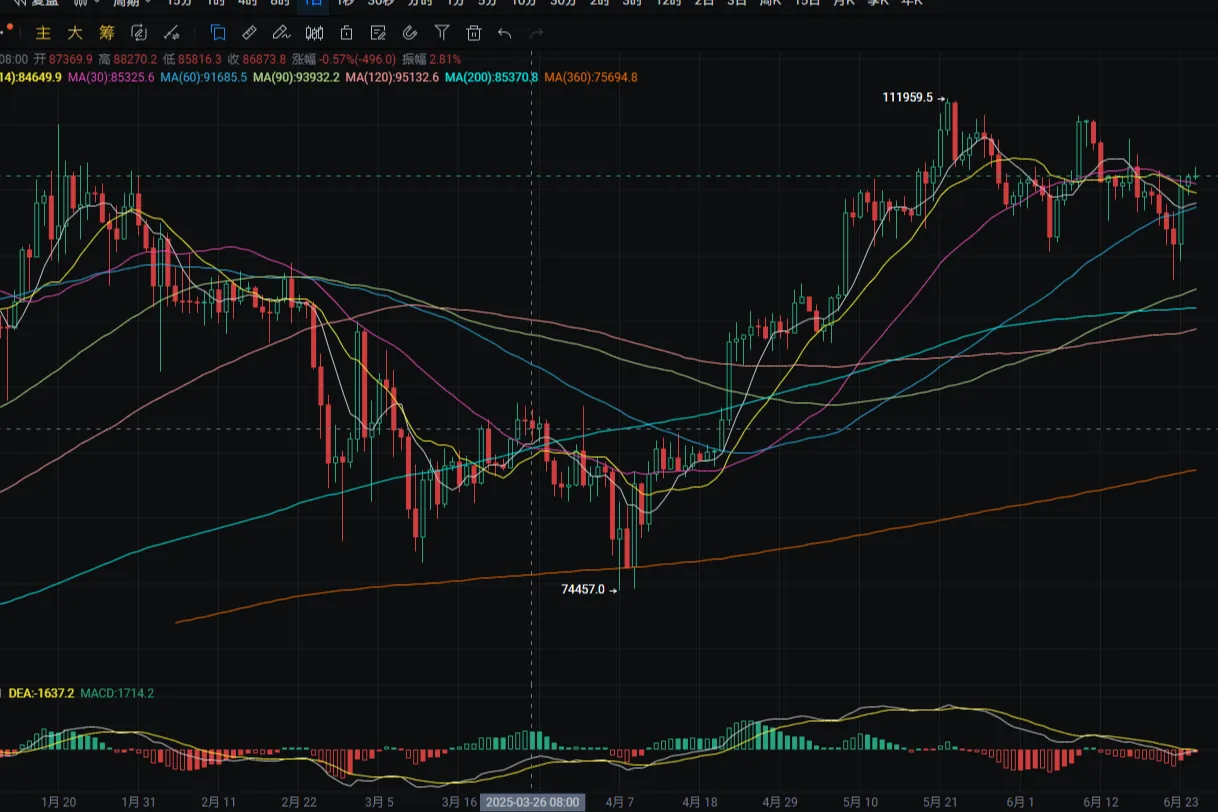1218x812 pixels.
Task: Click the MA(200) legend label
Action: [492, 77]
